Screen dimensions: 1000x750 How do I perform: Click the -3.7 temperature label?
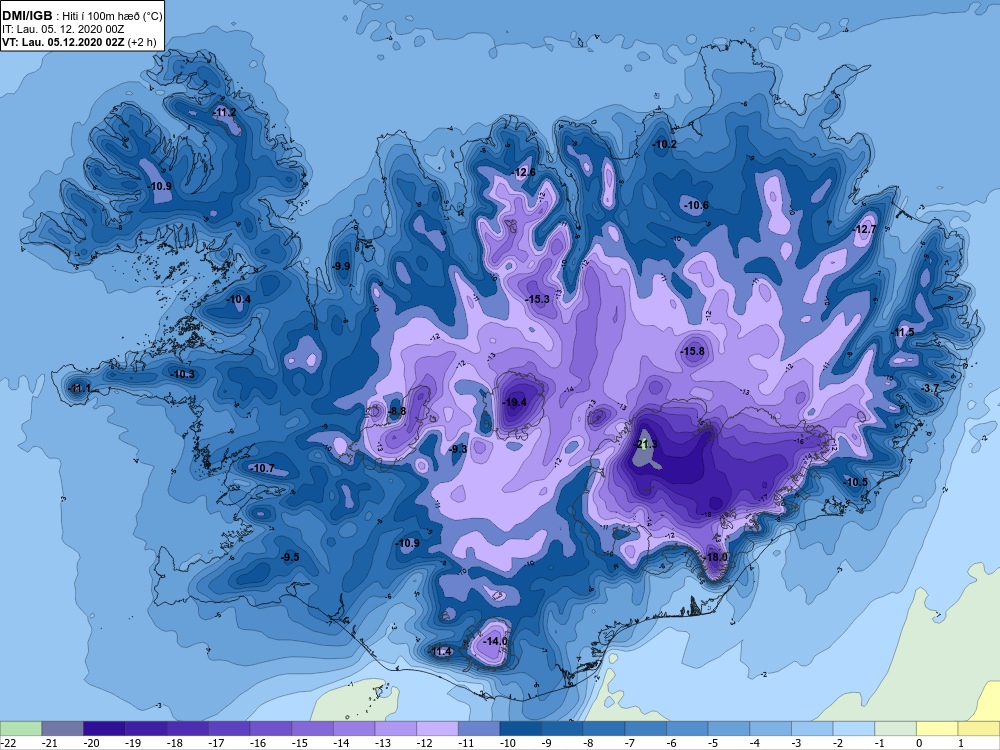click(930, 388)
